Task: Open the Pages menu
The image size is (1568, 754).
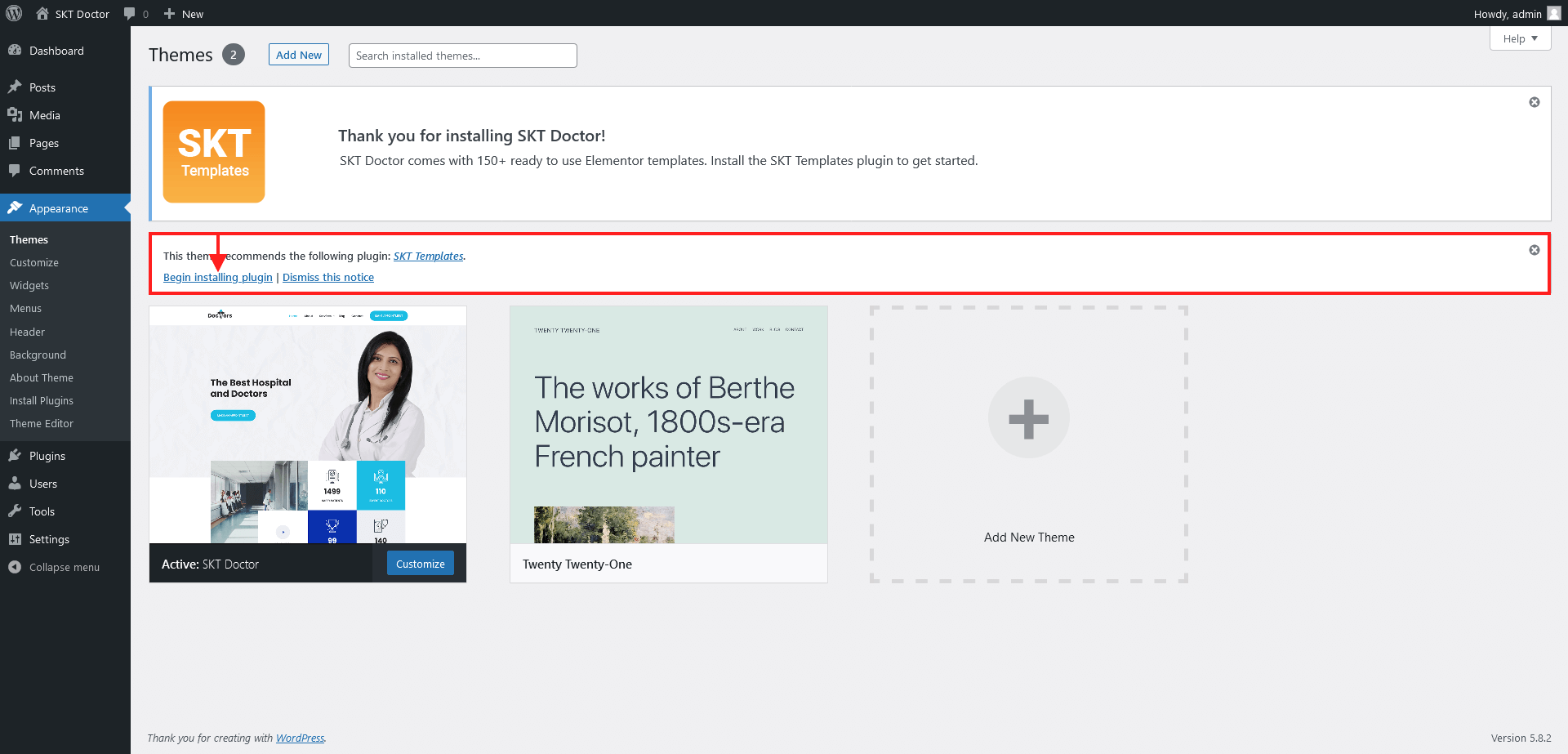Action: click(x=65, y=143)
